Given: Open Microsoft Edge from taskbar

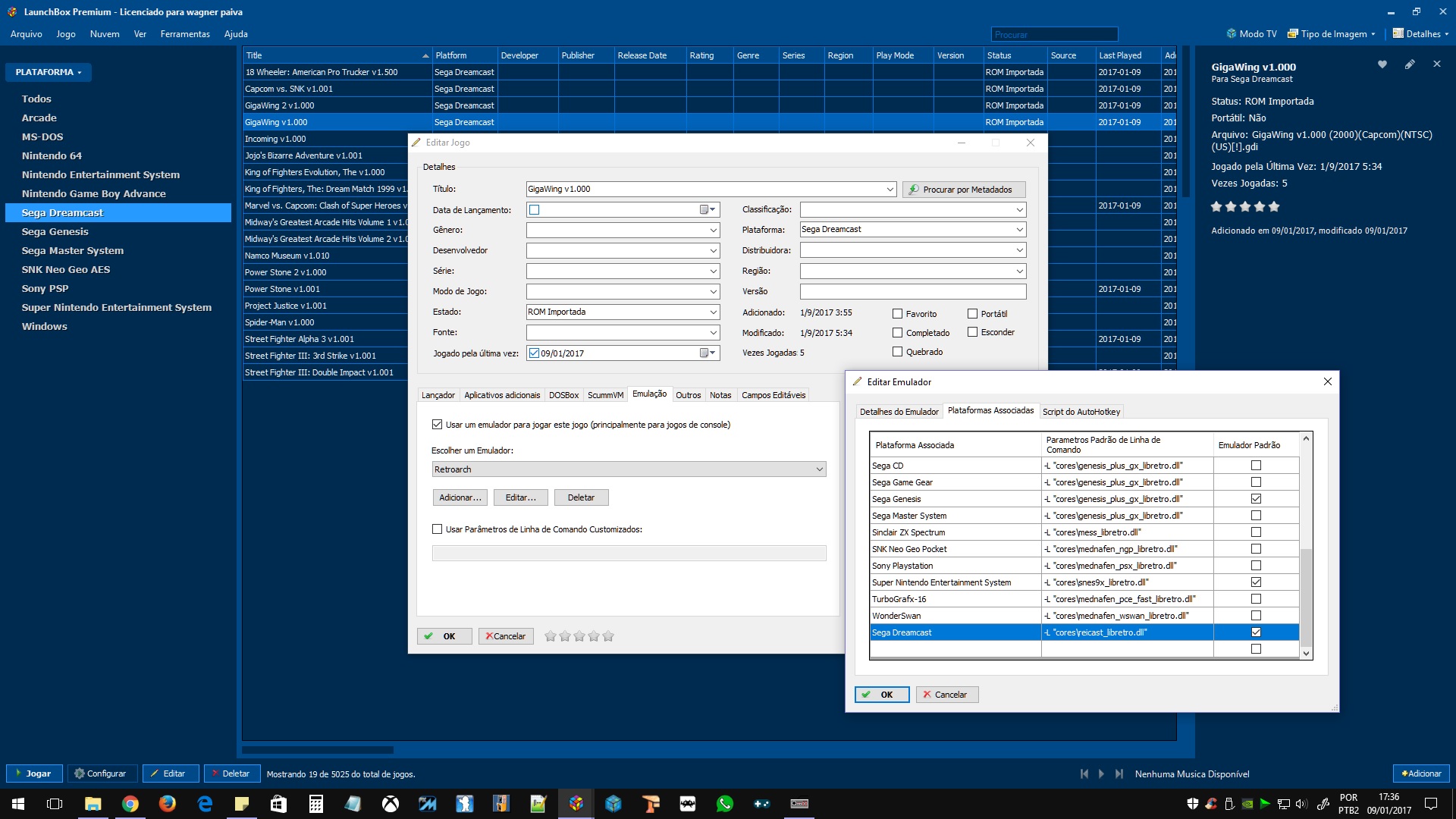Looking at the screenshot, I should [x=205, y=804].
